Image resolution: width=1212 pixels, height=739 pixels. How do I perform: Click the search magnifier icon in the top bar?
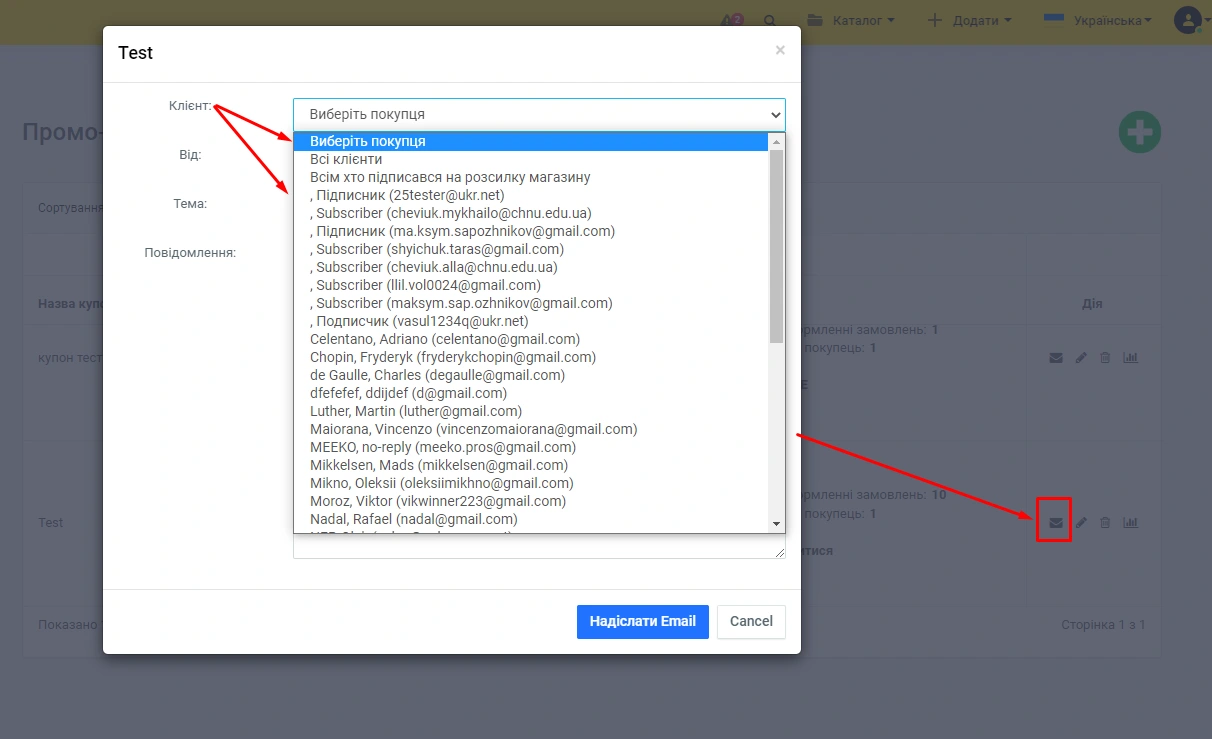[x=769, y=21]
